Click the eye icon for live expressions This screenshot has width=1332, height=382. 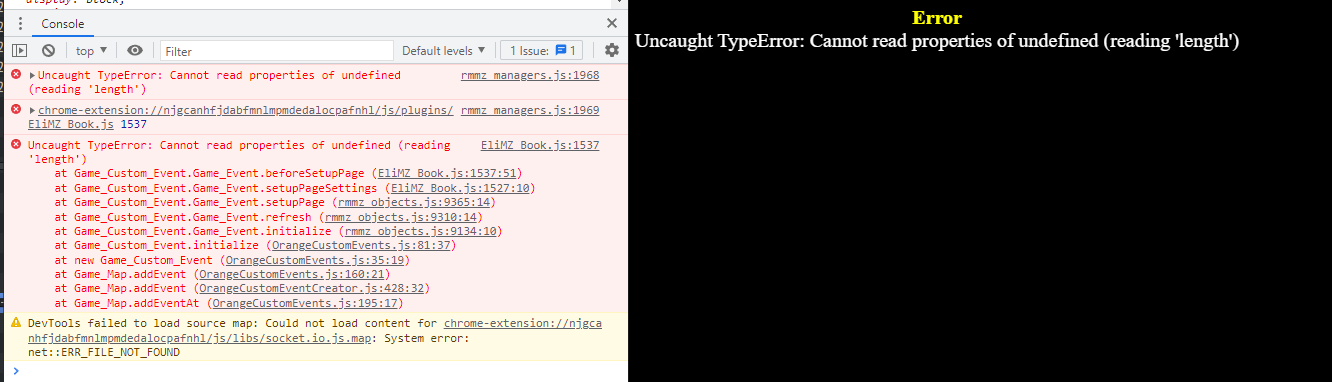(135, 50)
